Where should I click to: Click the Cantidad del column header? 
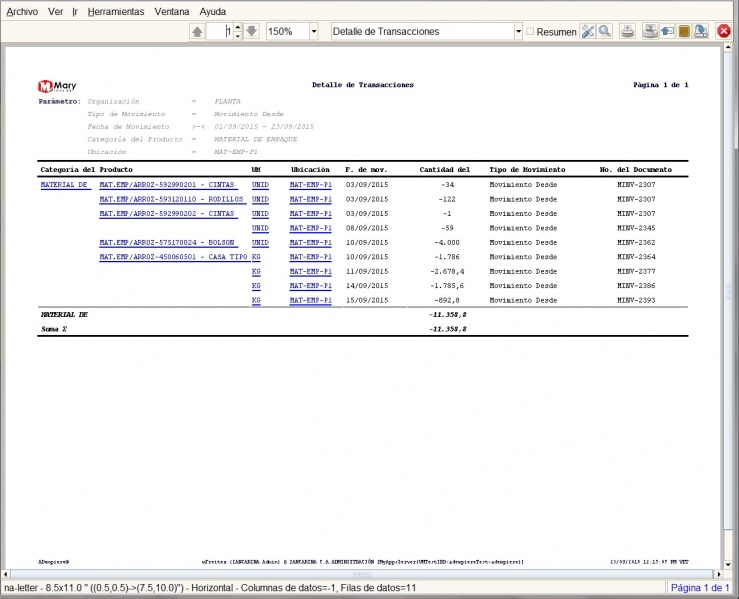pos(444,170)
